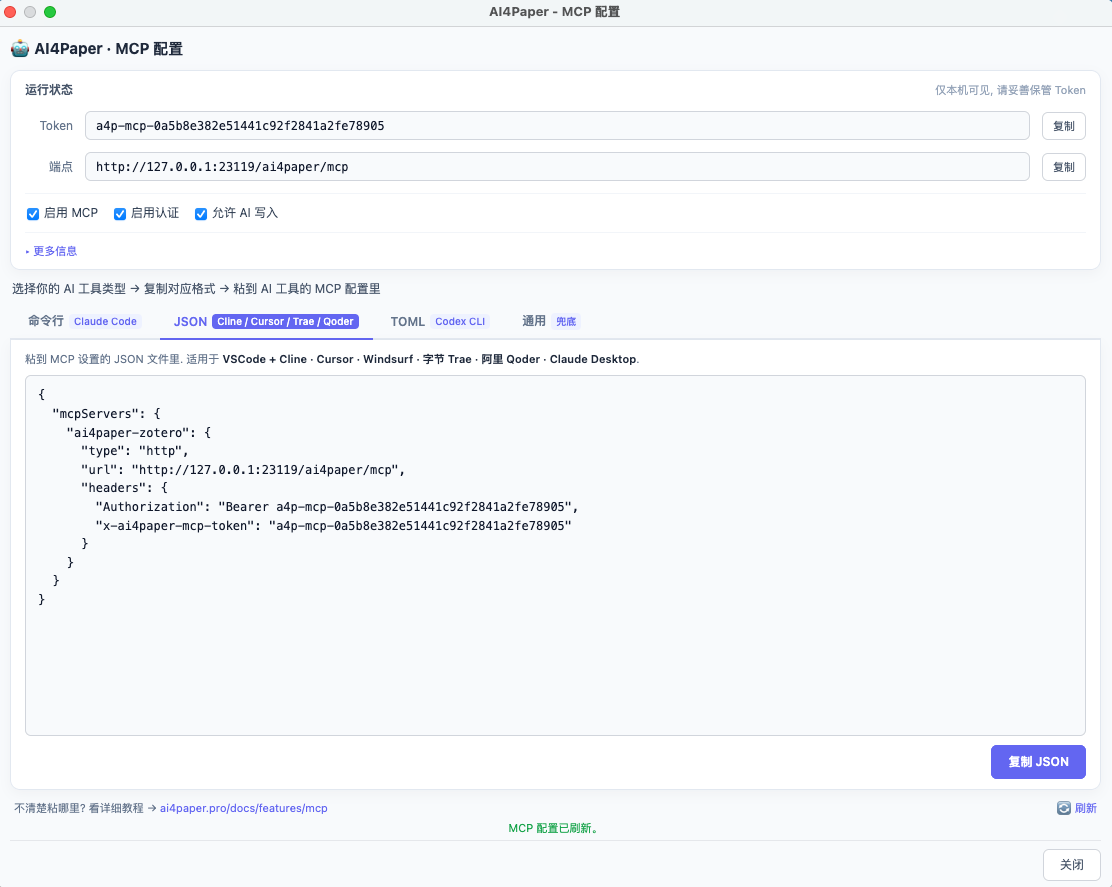Switch to the 命令行 Claude Code tab
1112x887 pixels.
click(x=83, y=321)
